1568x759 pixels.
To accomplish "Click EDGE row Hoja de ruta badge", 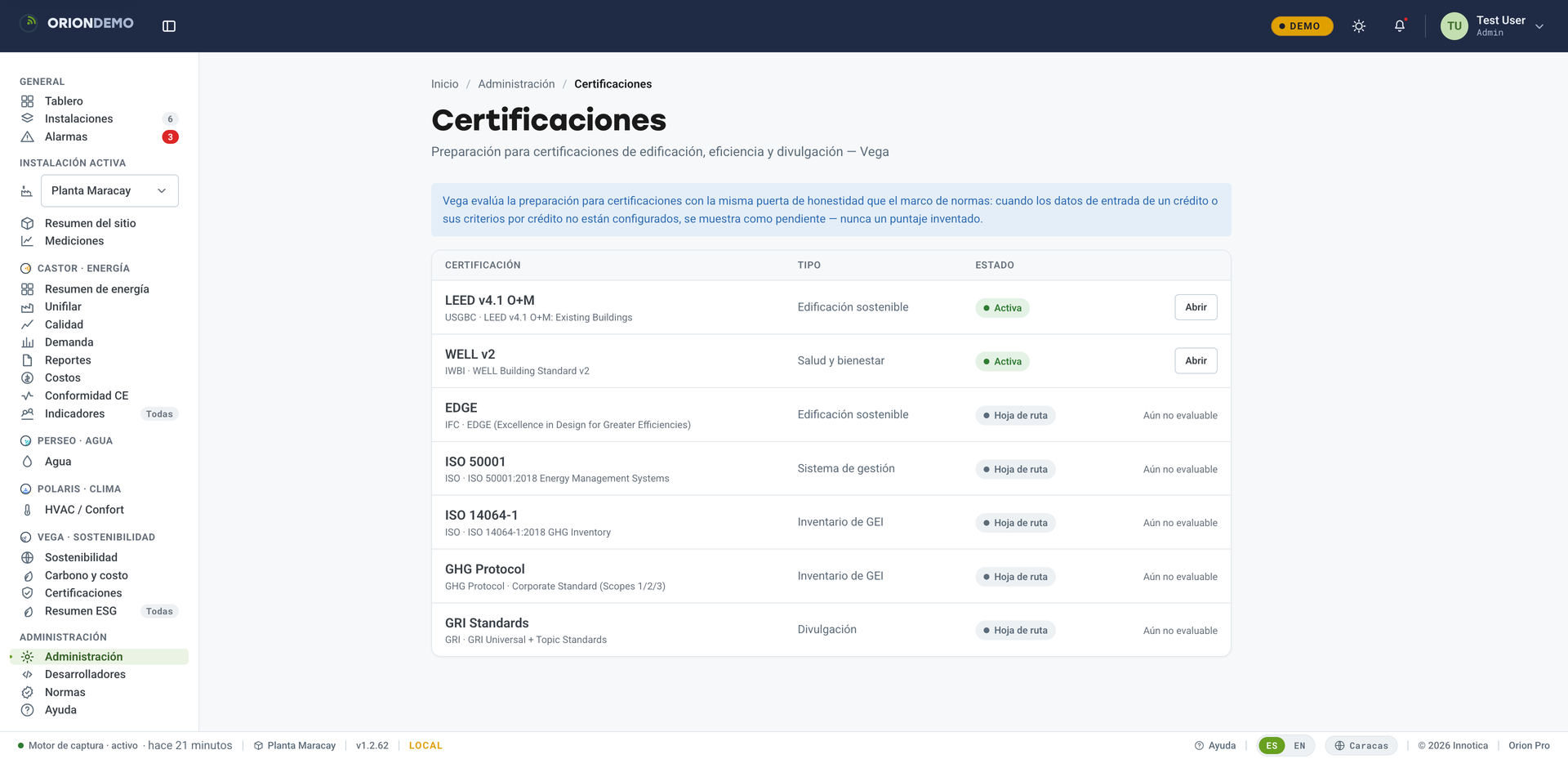I will 1015,416.
